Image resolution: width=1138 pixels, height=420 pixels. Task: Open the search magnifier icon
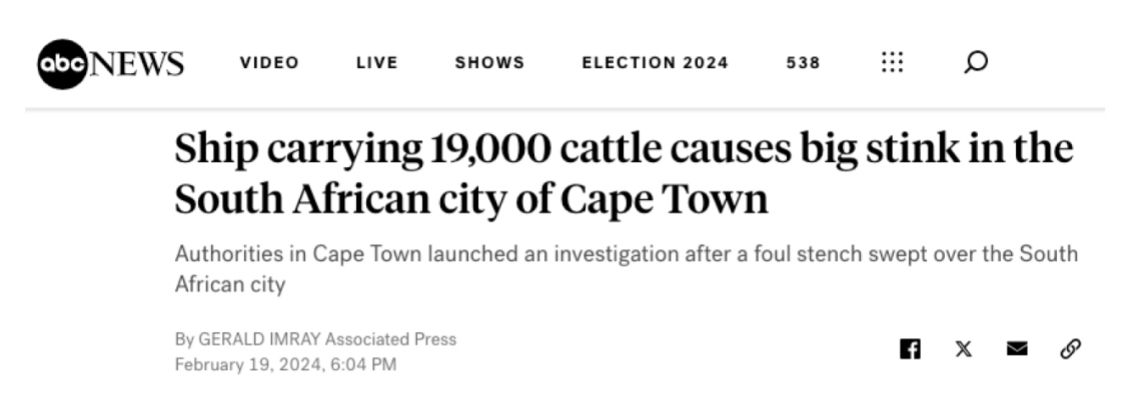[975, 62]
